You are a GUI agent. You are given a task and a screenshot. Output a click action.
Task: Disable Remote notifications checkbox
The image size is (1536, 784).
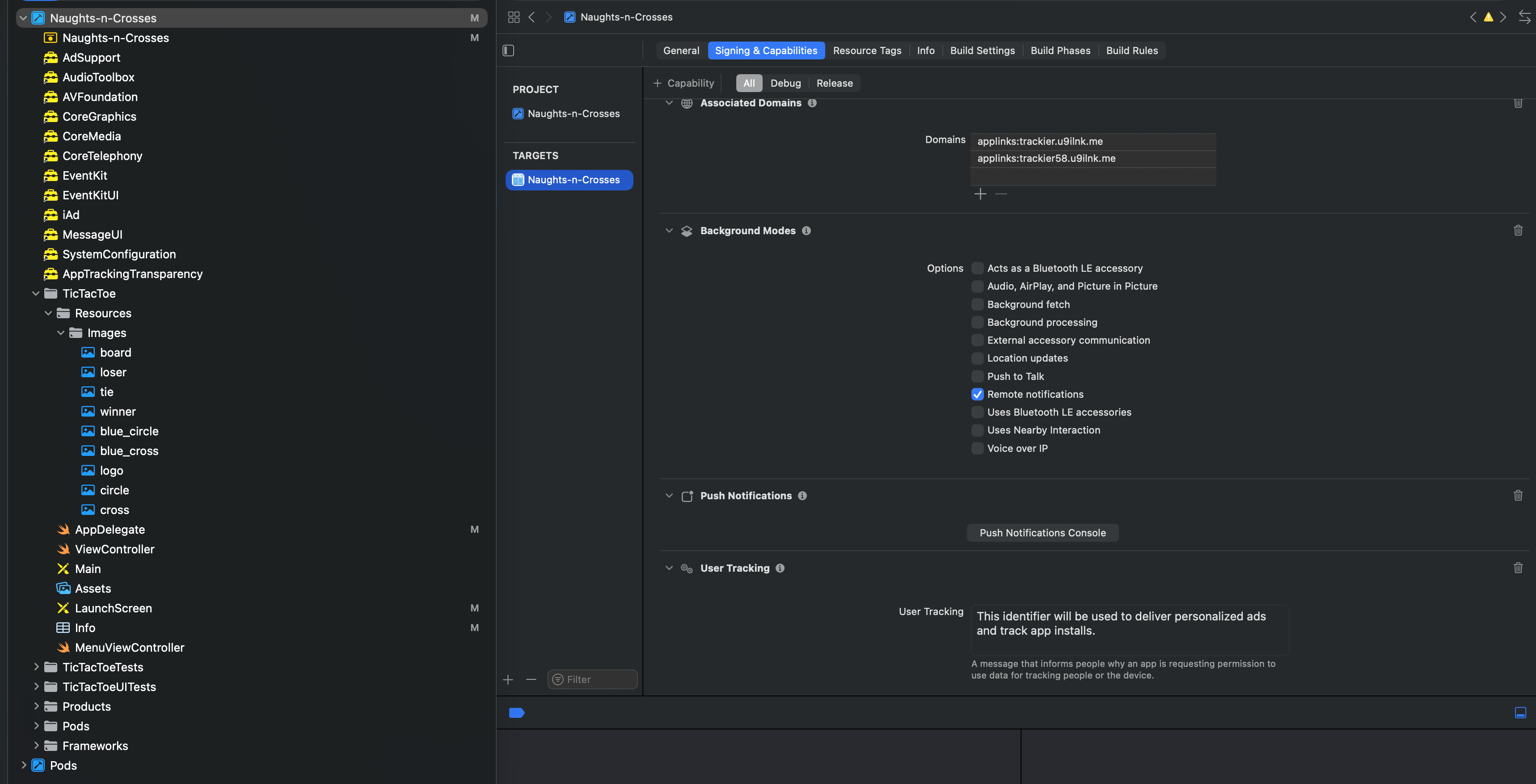coord(977,394)
